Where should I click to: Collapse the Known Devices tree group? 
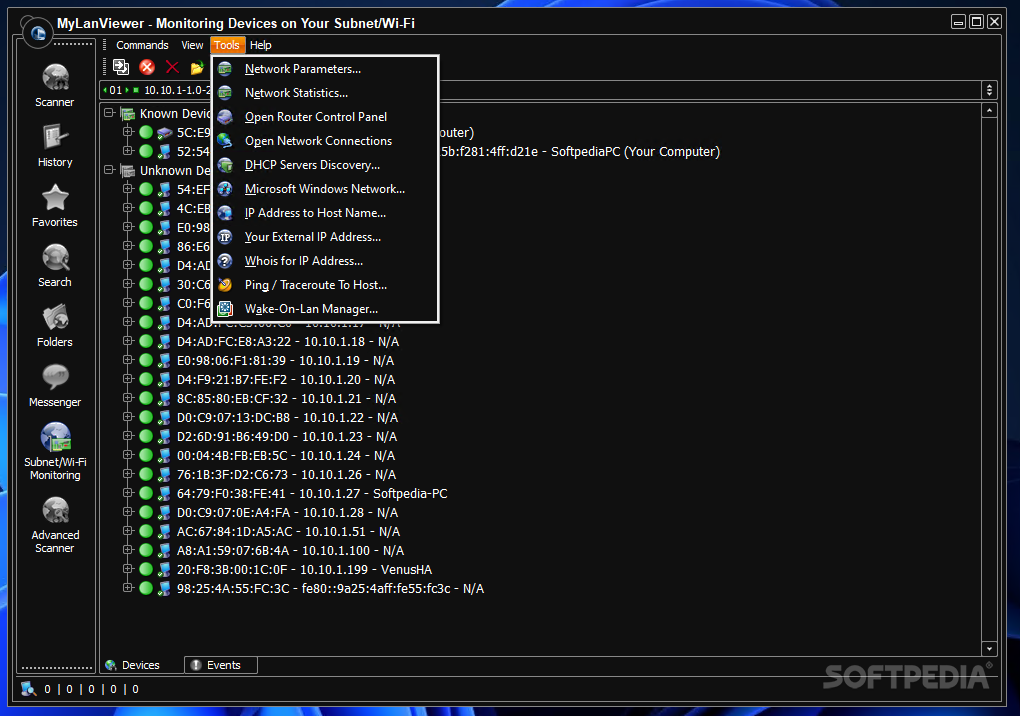click(109, 113)
